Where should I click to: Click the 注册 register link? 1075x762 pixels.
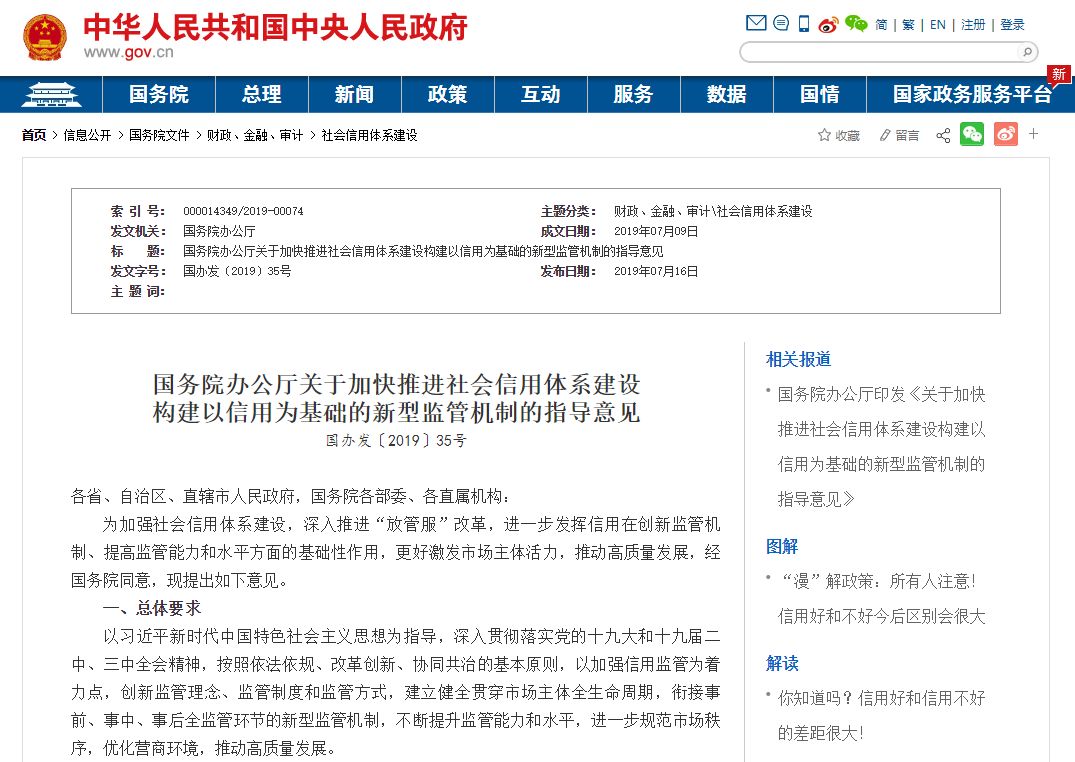coord(973,25)
